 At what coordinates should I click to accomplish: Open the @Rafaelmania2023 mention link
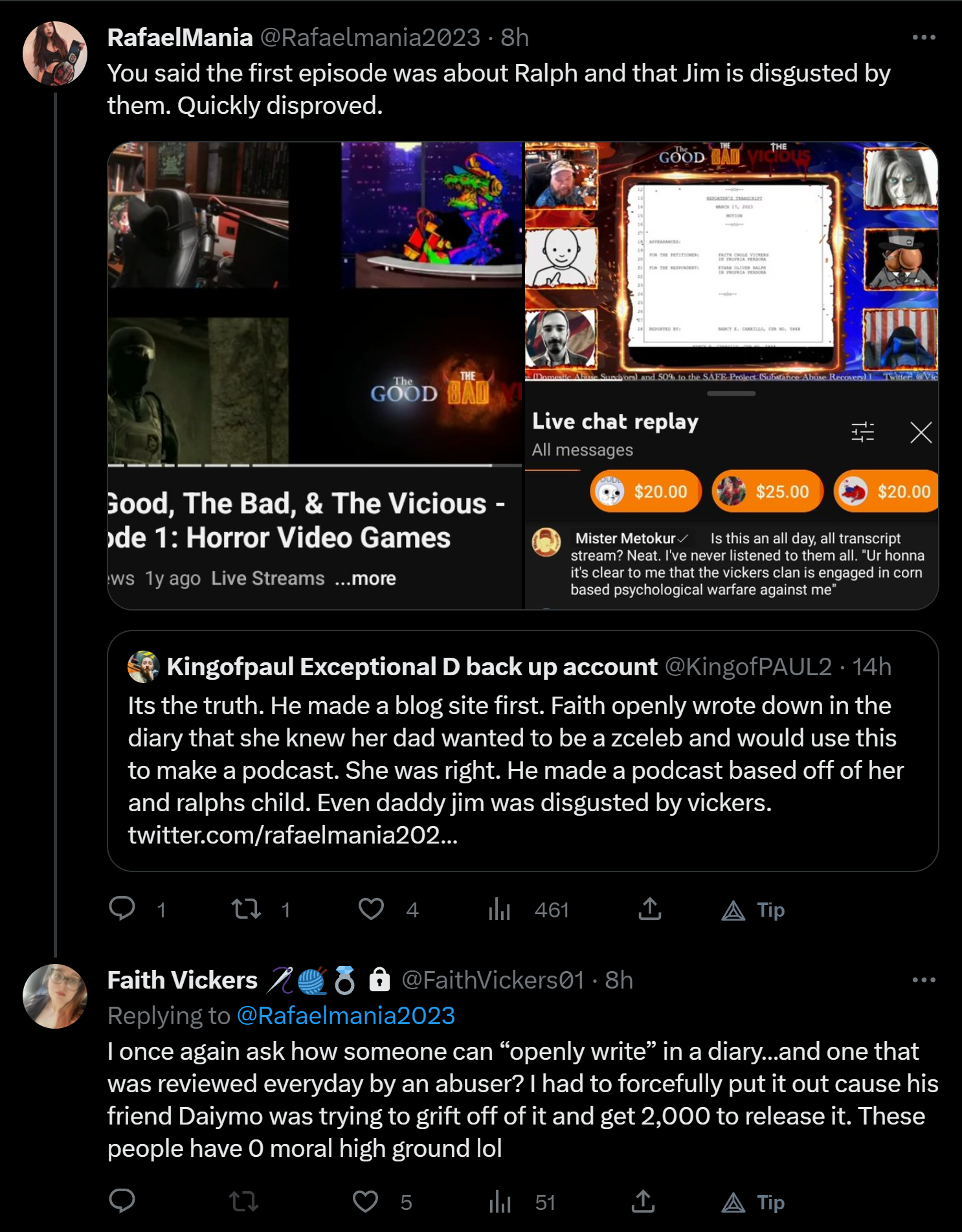pos(346,1015)
